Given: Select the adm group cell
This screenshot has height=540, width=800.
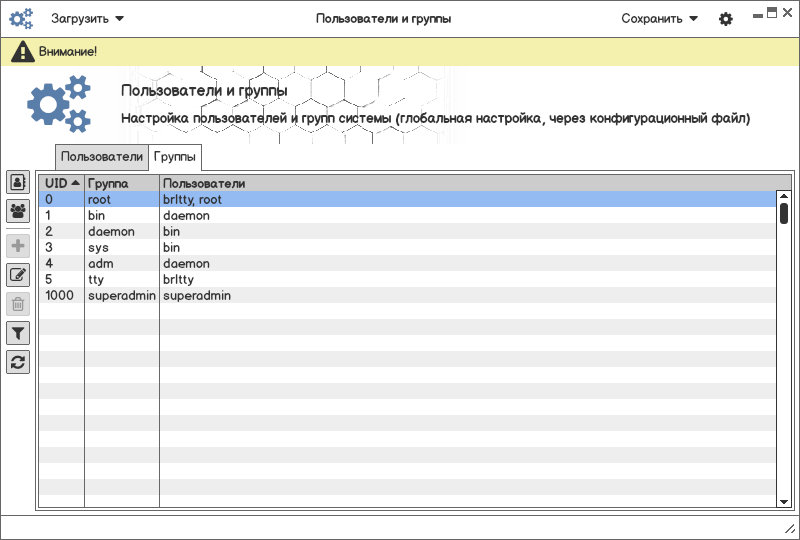Looking at the screenshot, I should (x=122, y=263).
